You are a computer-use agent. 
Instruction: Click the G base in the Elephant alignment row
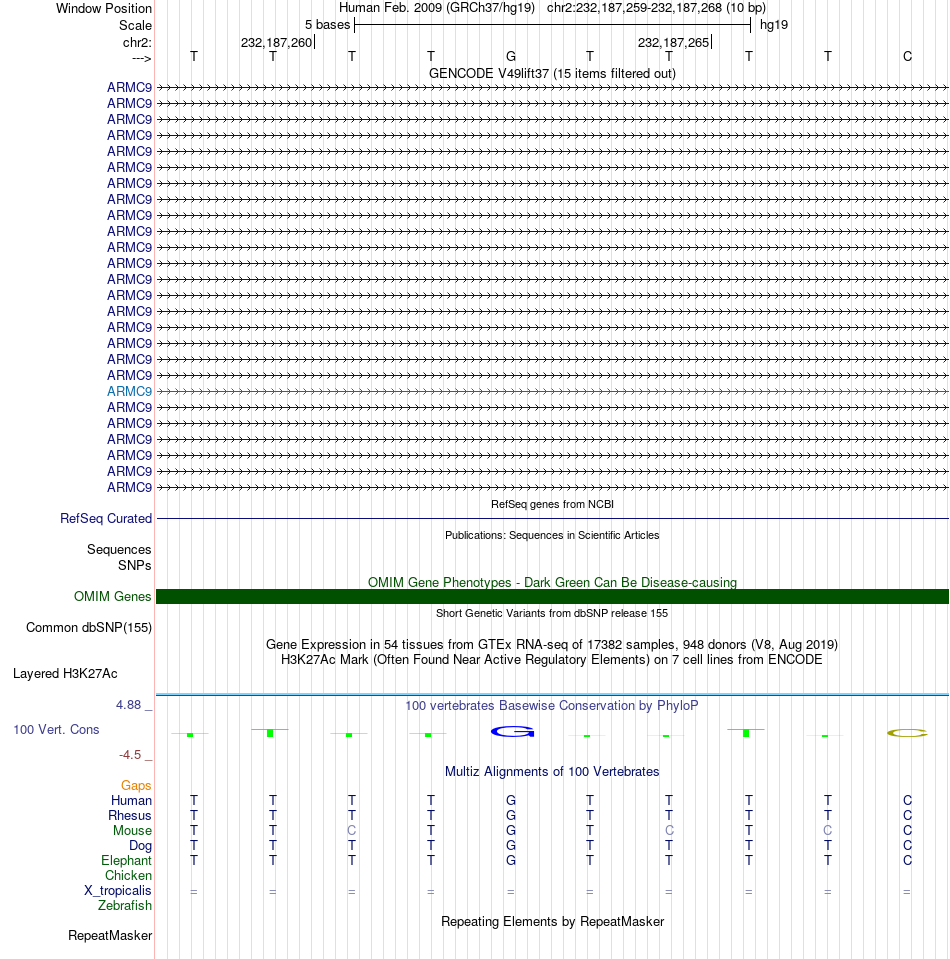point(511,860)
